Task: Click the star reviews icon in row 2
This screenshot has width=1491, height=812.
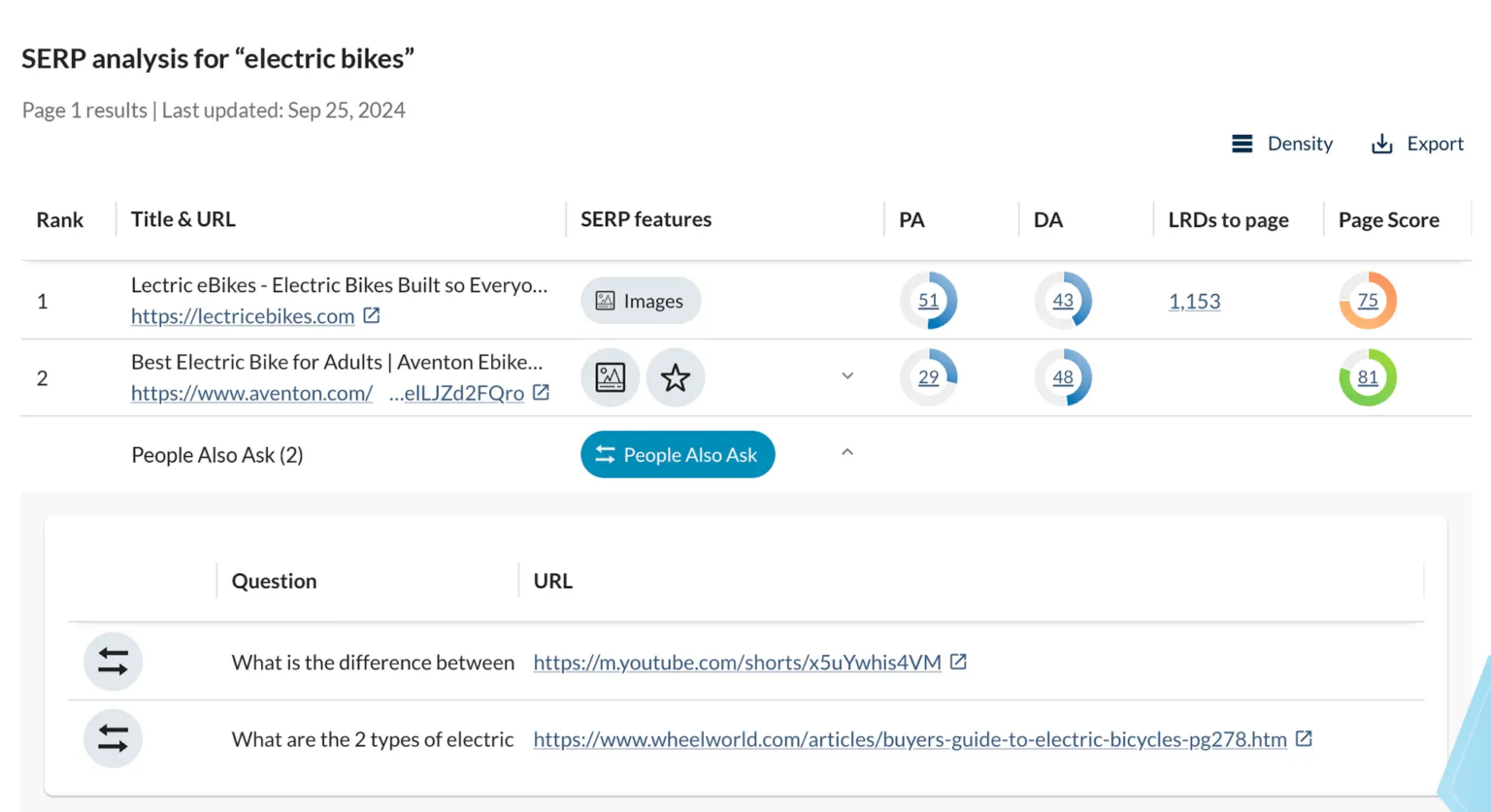Action: click(x=675, y=377)
